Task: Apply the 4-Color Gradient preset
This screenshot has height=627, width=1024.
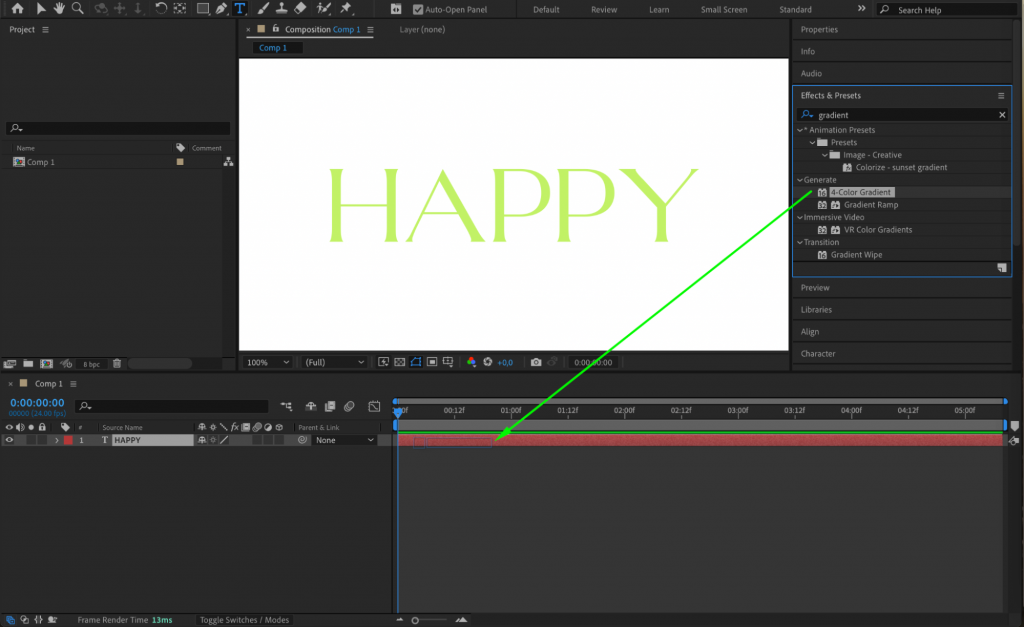Action: click(862, 192)
